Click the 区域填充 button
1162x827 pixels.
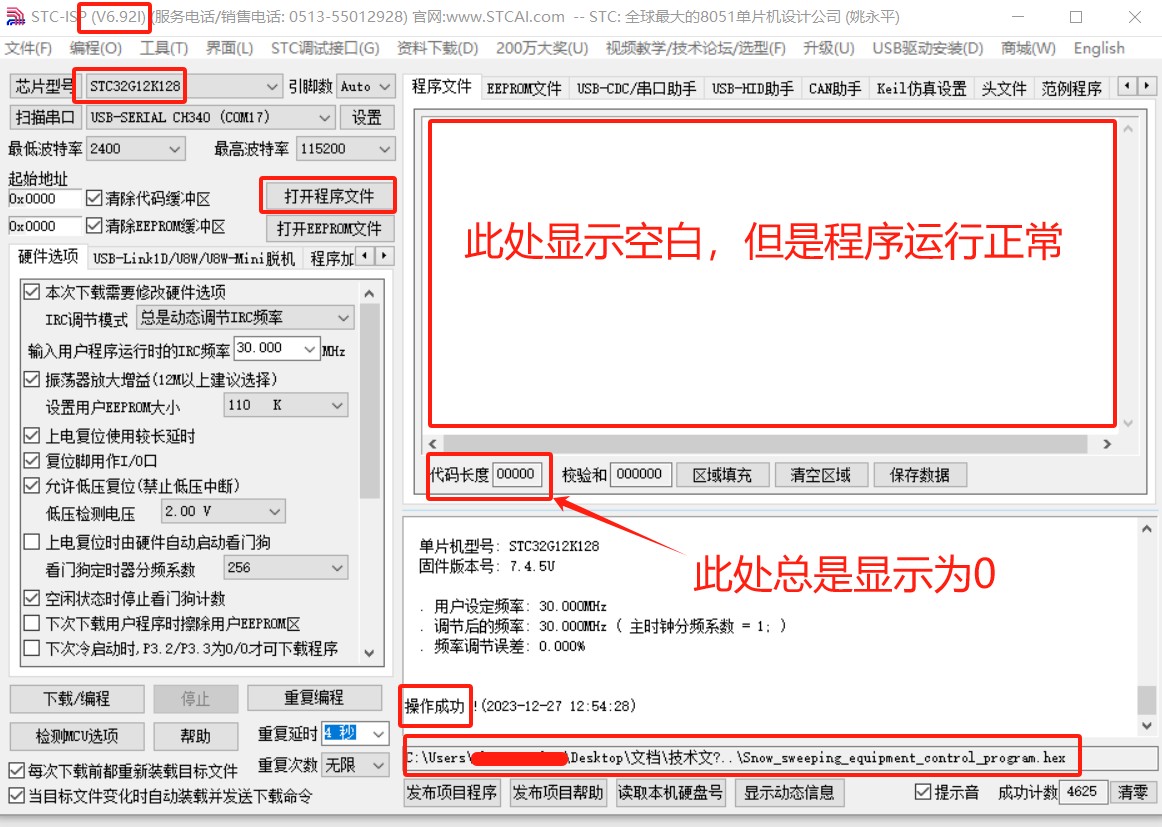[x=722, y=475]
